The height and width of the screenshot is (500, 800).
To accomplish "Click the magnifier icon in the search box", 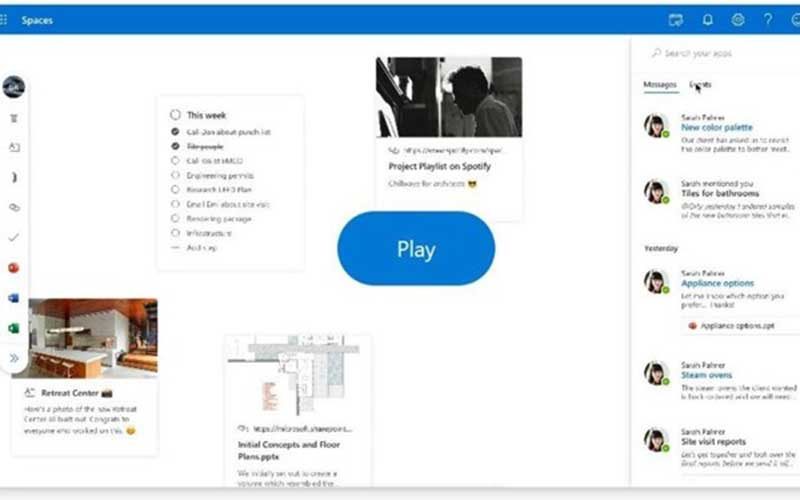I will [x=656, y=53].
